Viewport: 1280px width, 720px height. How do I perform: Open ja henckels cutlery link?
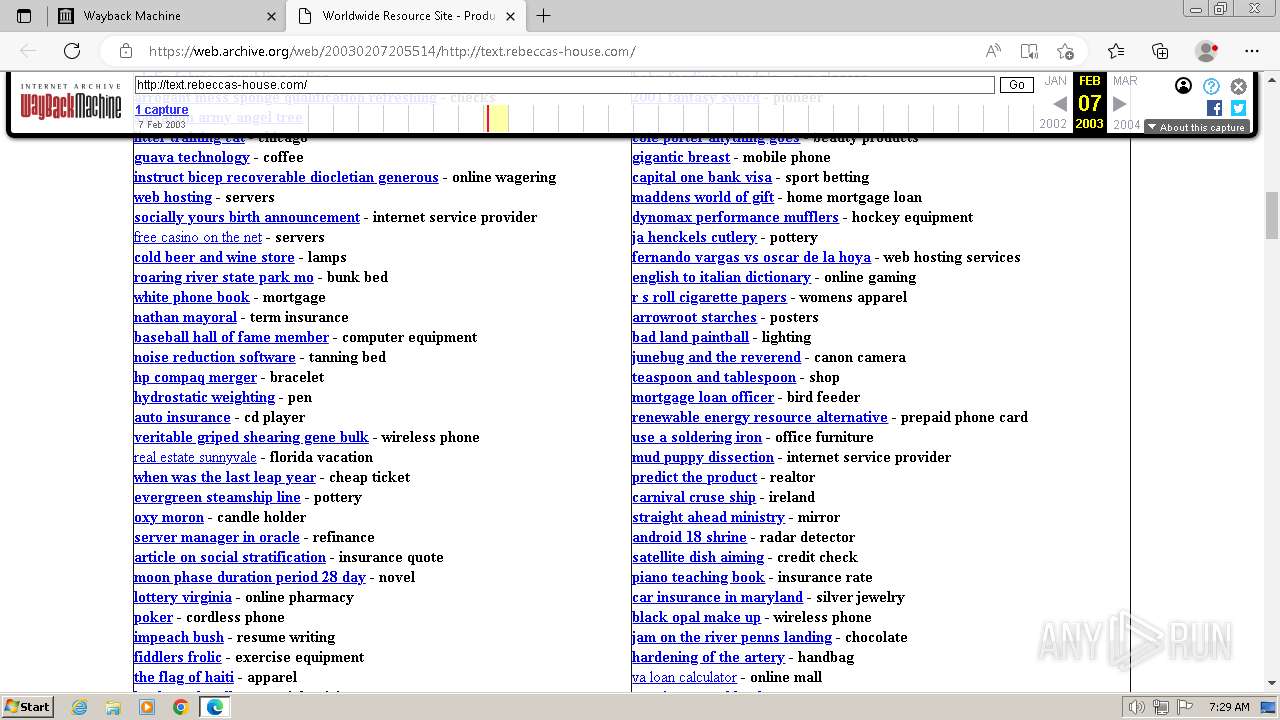pyautogui.click(x=694, y=237)
